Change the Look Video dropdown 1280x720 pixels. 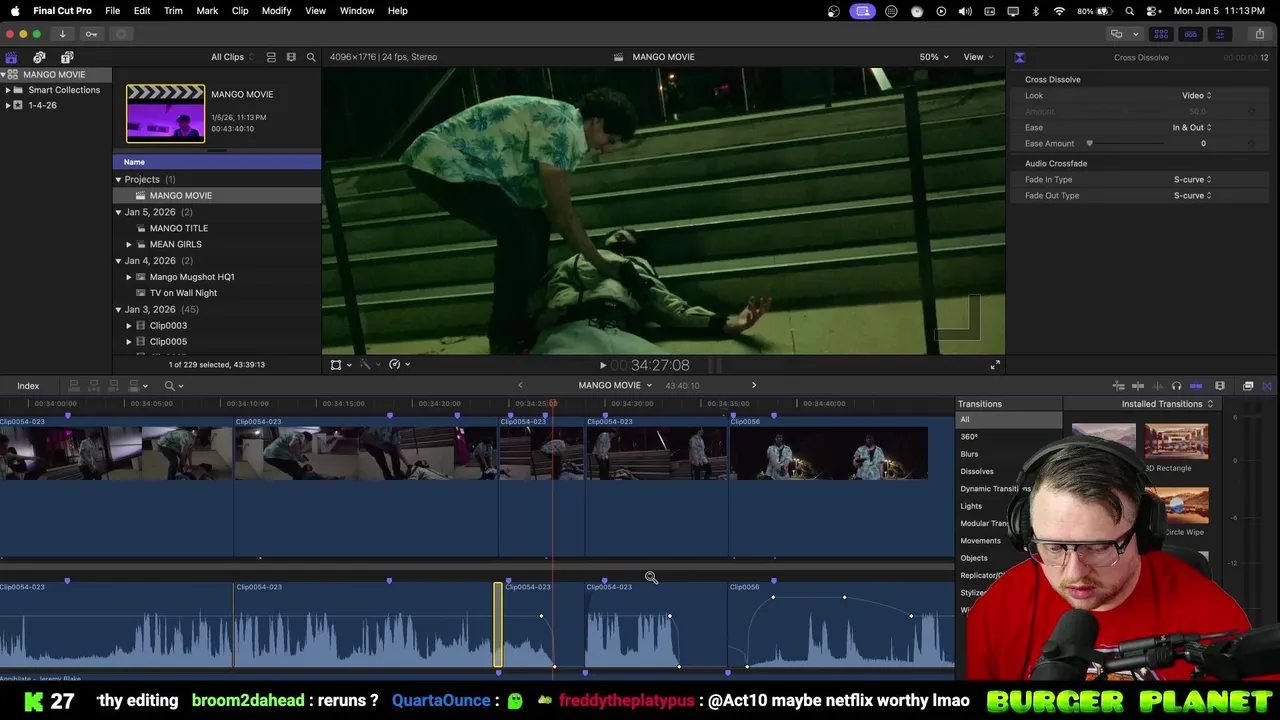click(1196, 96)
